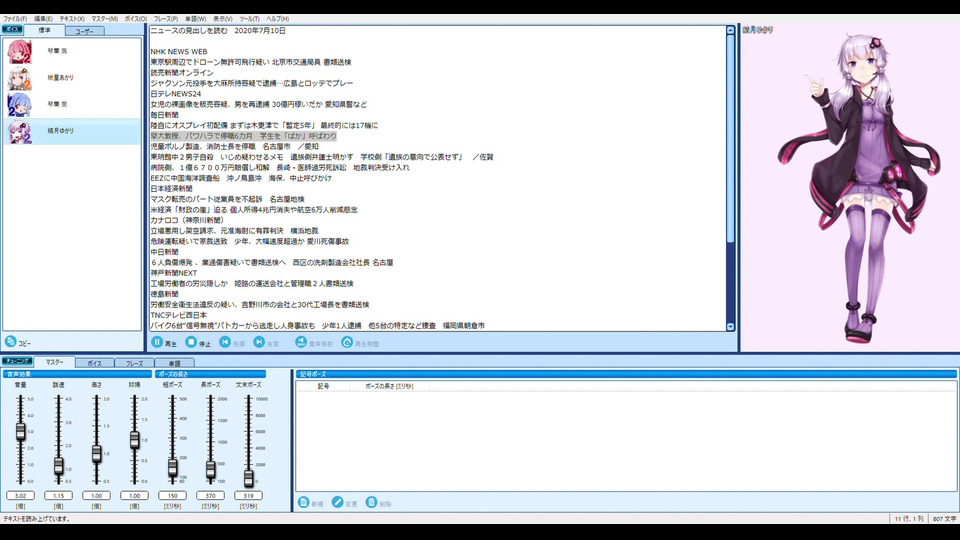The height and width of the screenshot is (540, 960).
Task: Click the 長ポーズ slider handle
Action: [x=210, y=470]
